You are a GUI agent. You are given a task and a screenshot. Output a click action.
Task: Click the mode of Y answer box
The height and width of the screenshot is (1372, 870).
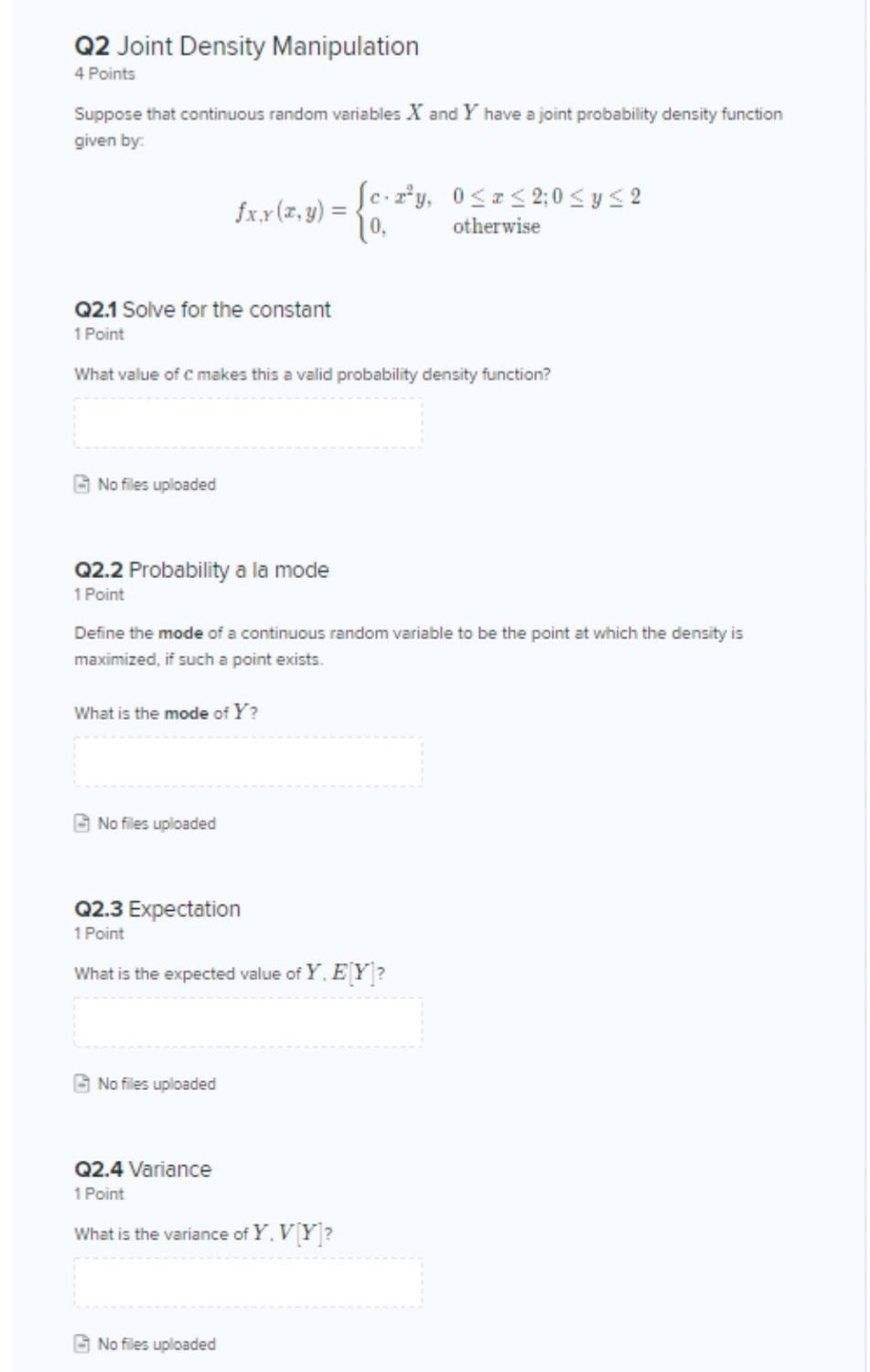[x=248, y=760]
